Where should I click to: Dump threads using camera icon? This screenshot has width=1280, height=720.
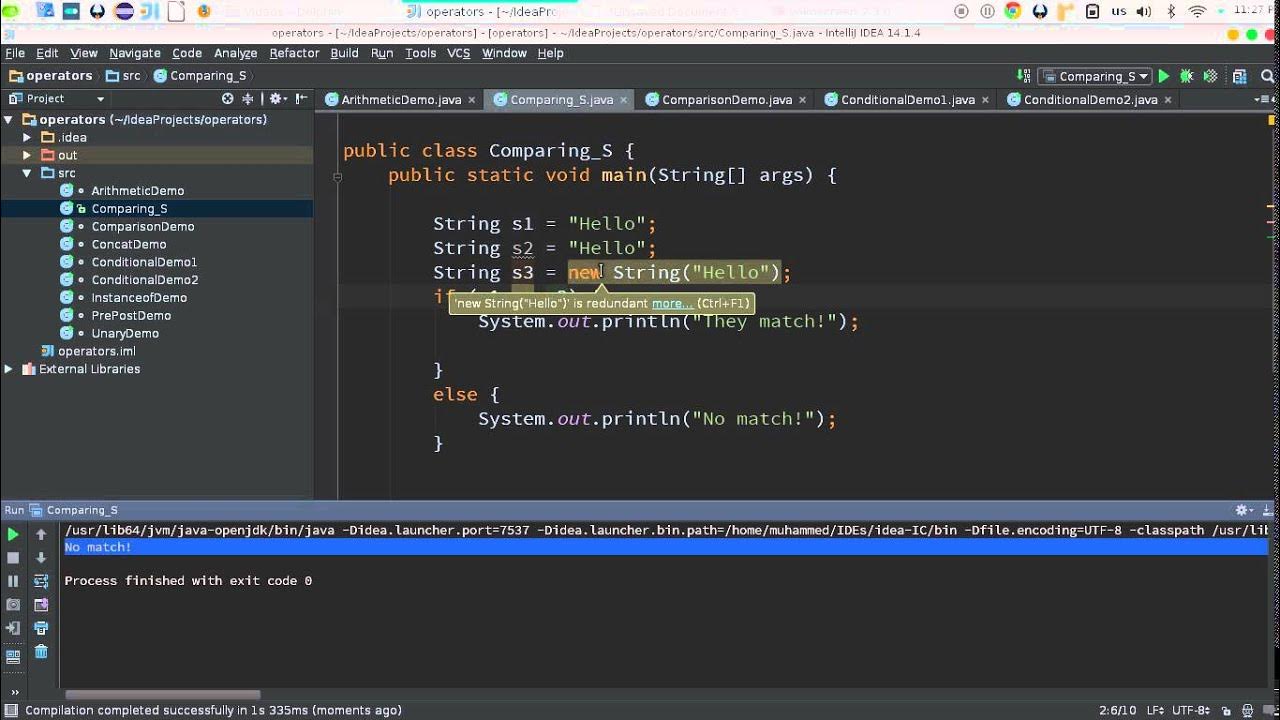pyautogui.click(x=13, y=605)
